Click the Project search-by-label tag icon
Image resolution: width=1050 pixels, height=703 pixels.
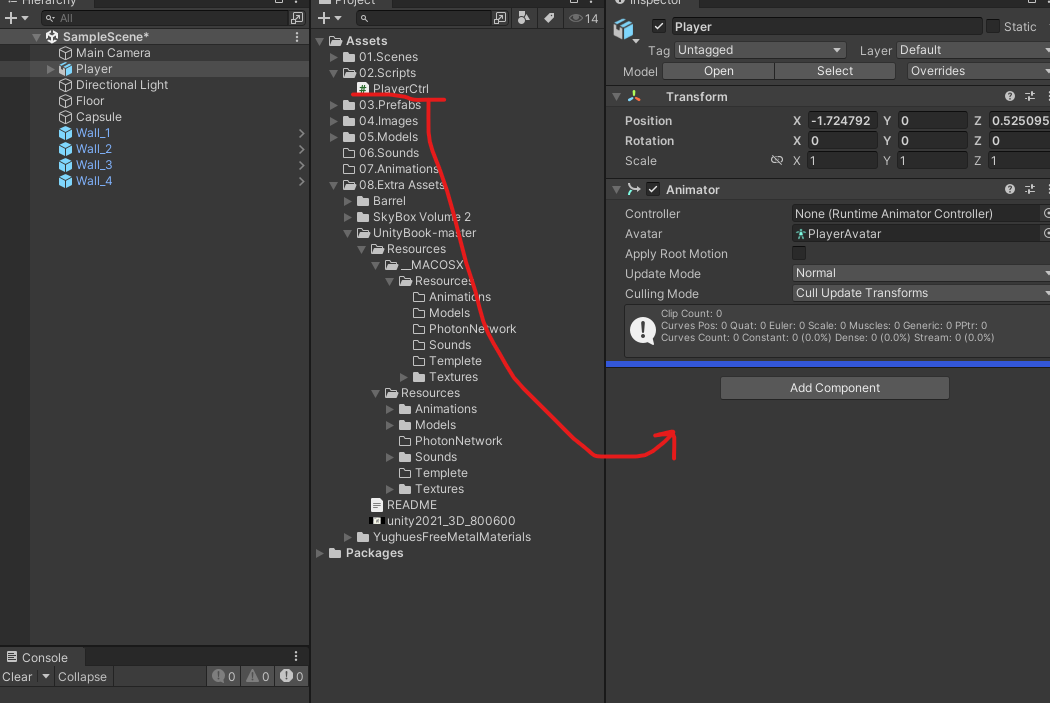point(549,18)
